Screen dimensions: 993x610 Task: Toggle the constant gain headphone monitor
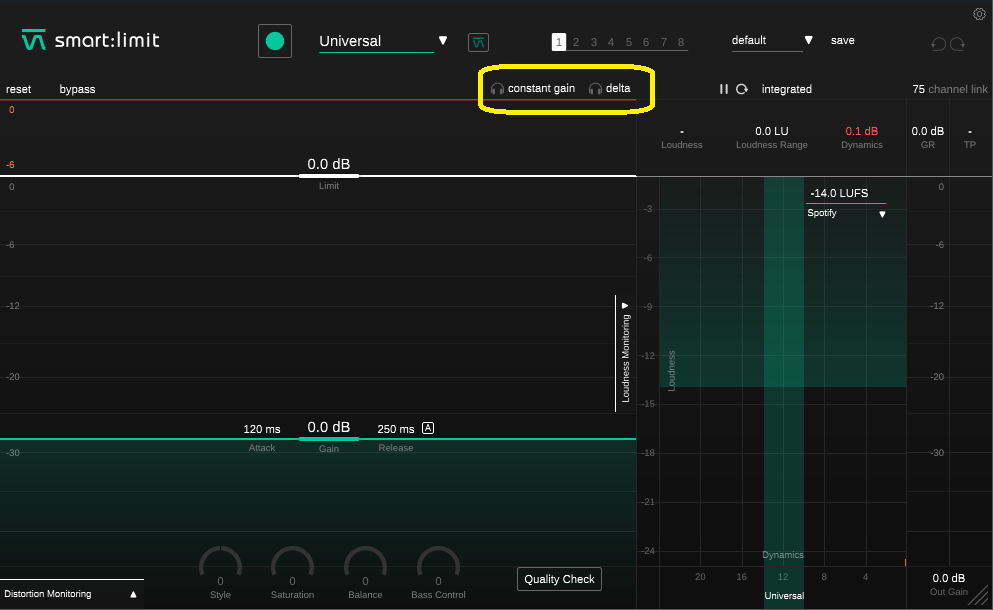click(x=533, y=89)
